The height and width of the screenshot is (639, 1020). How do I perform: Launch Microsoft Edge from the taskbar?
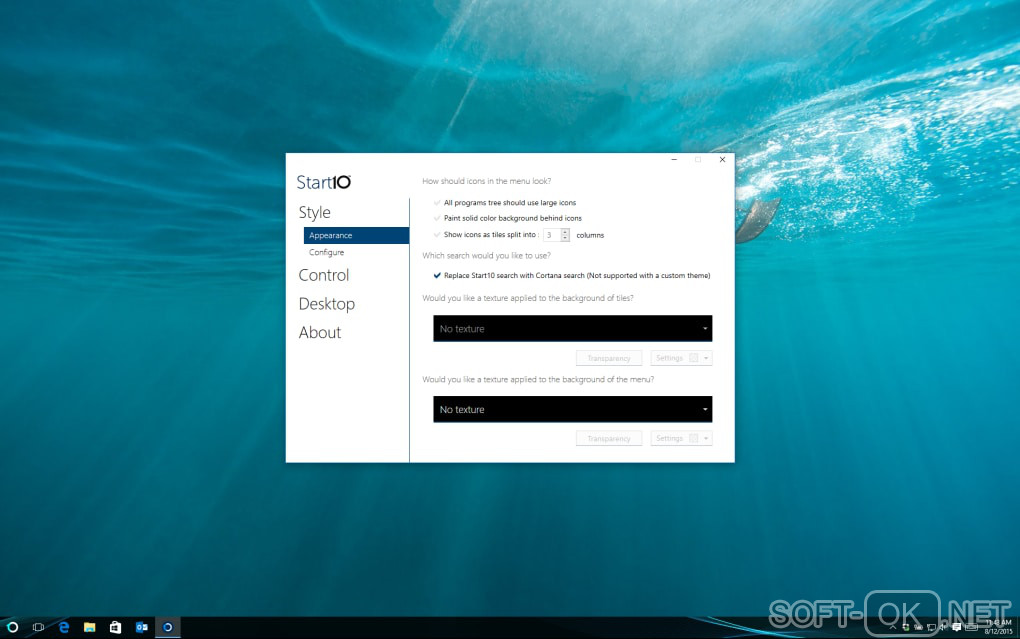64,627
